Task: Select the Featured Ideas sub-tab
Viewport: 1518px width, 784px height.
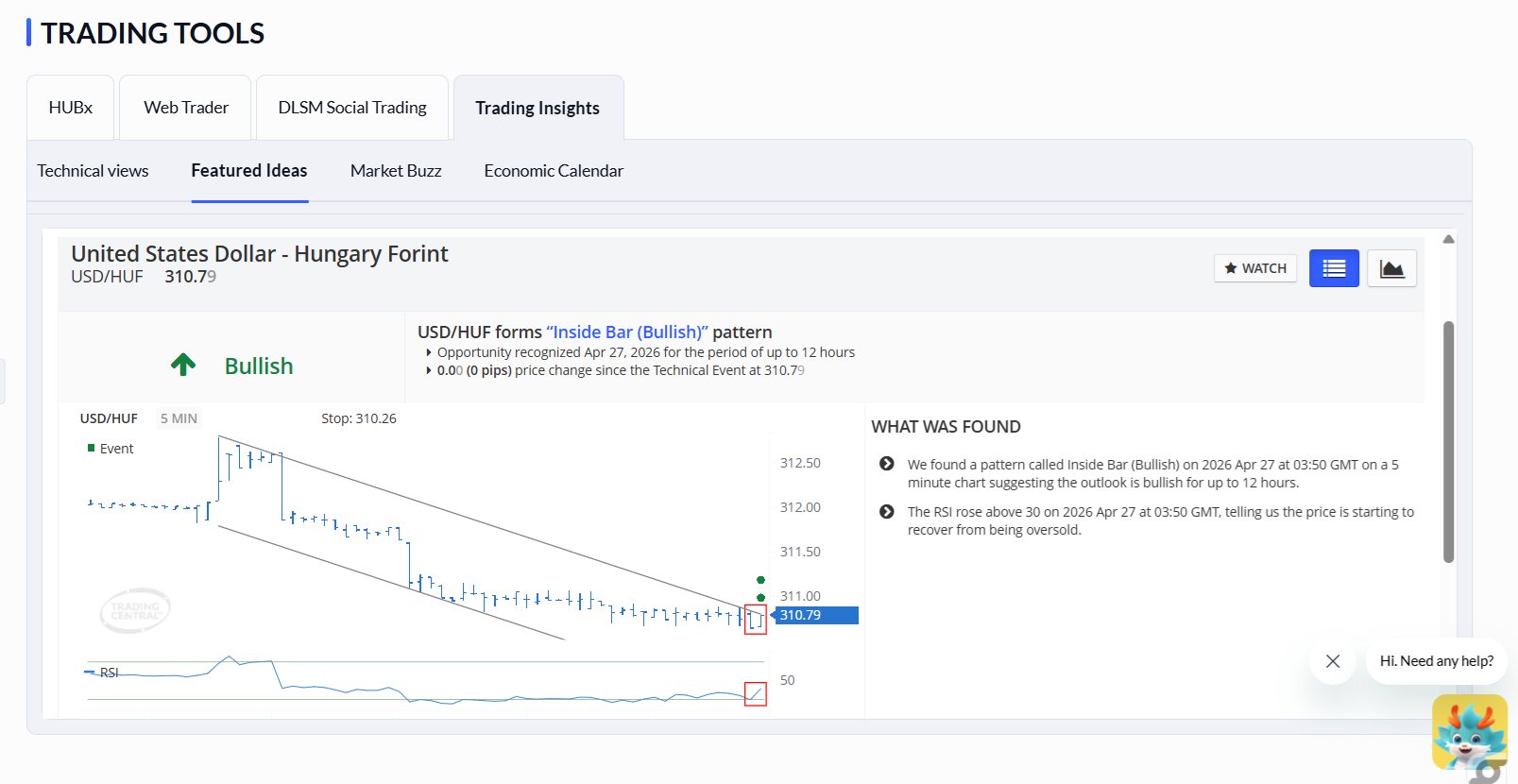Action: pyautogui.click(x=249, y=171)
